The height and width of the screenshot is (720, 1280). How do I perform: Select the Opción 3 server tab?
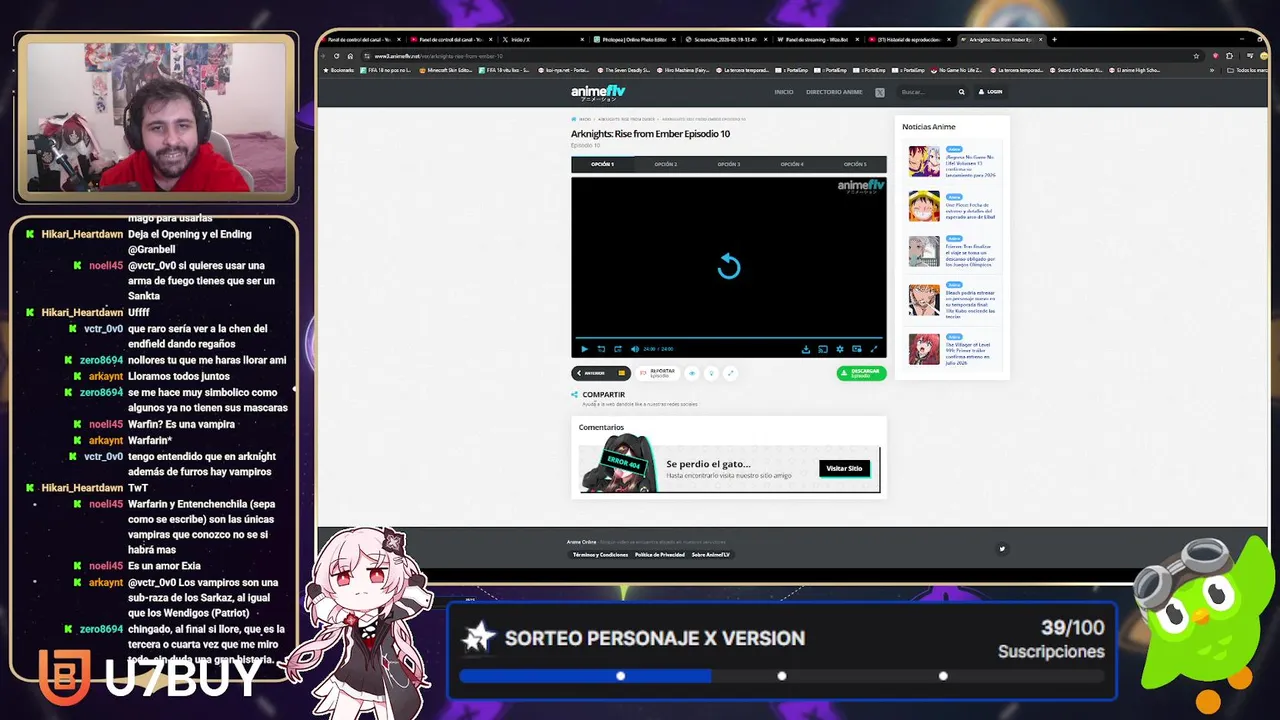click(x=729, y=164)
